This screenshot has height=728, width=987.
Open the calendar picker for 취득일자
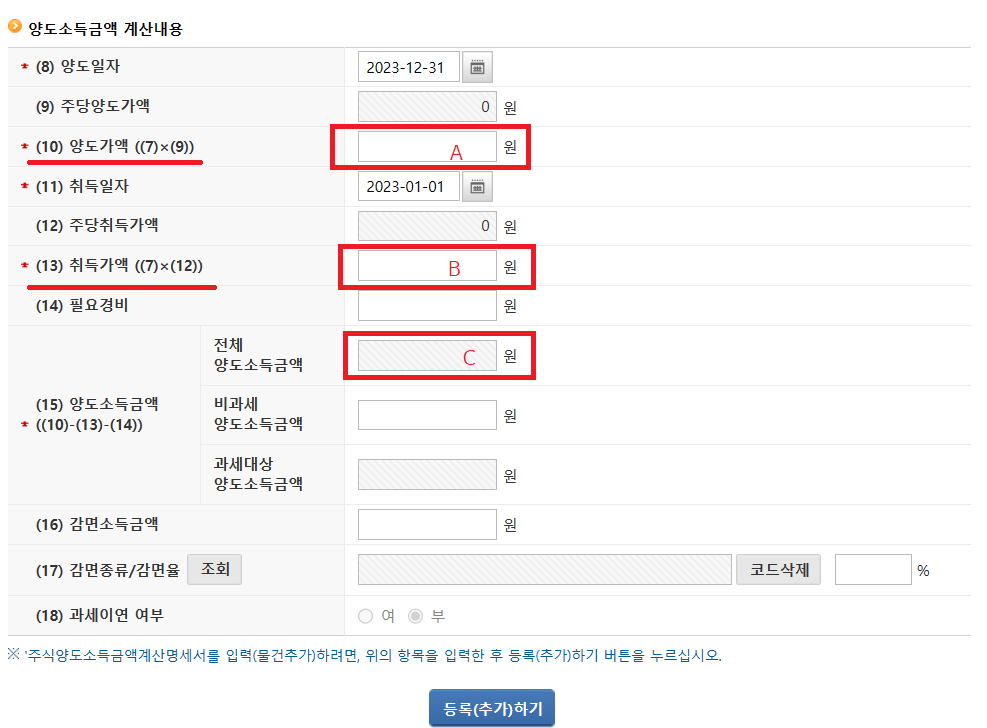coord(477,186)
